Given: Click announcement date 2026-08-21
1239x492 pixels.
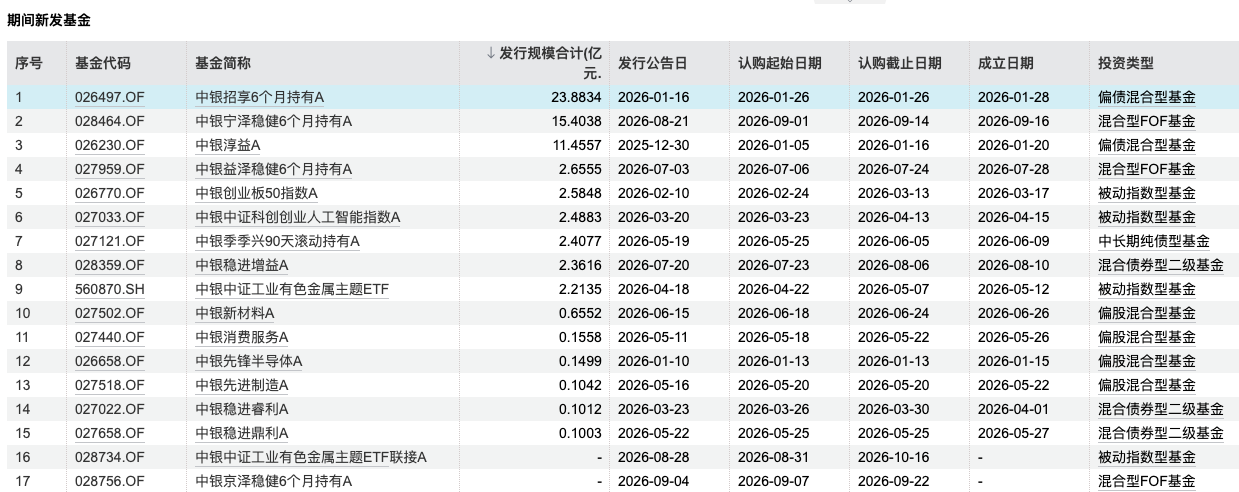Looking at the screenshot, I should [653, 121].
